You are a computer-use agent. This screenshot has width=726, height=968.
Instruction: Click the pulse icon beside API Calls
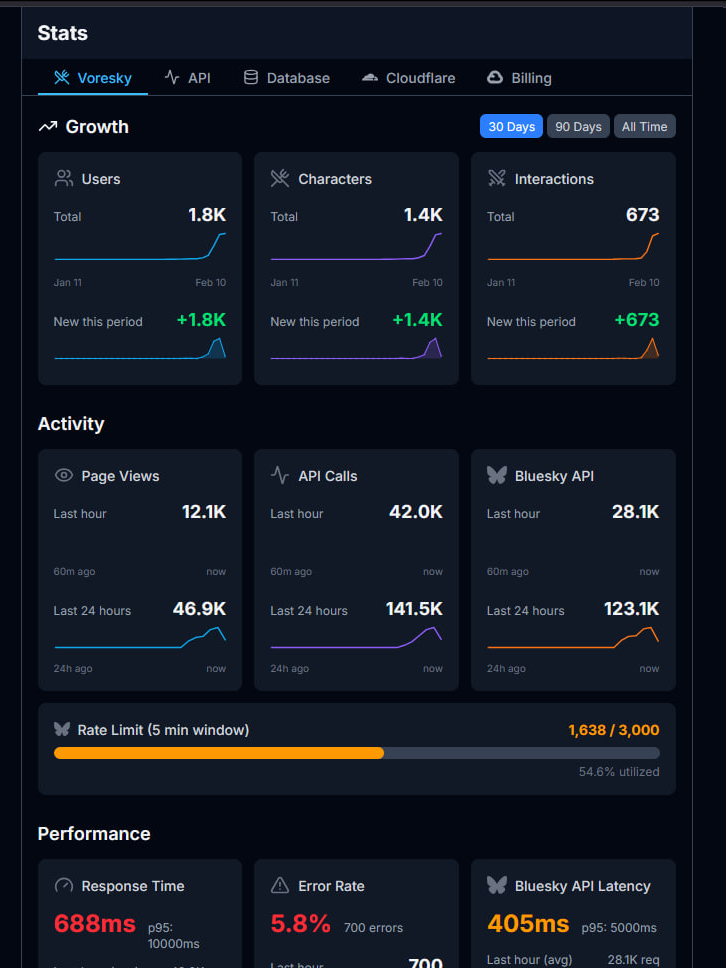pos(280,476)
